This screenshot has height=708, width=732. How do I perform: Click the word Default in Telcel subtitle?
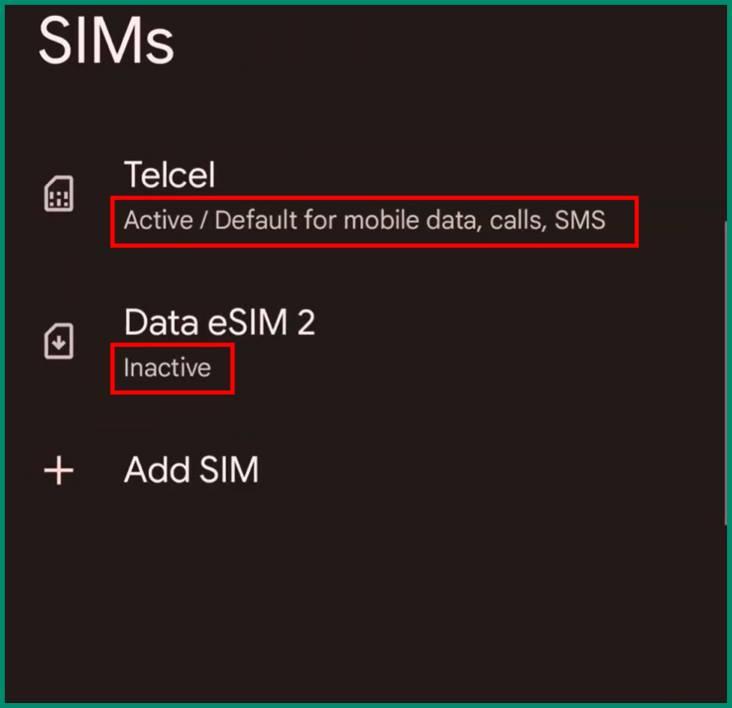(x=256, y=220)
